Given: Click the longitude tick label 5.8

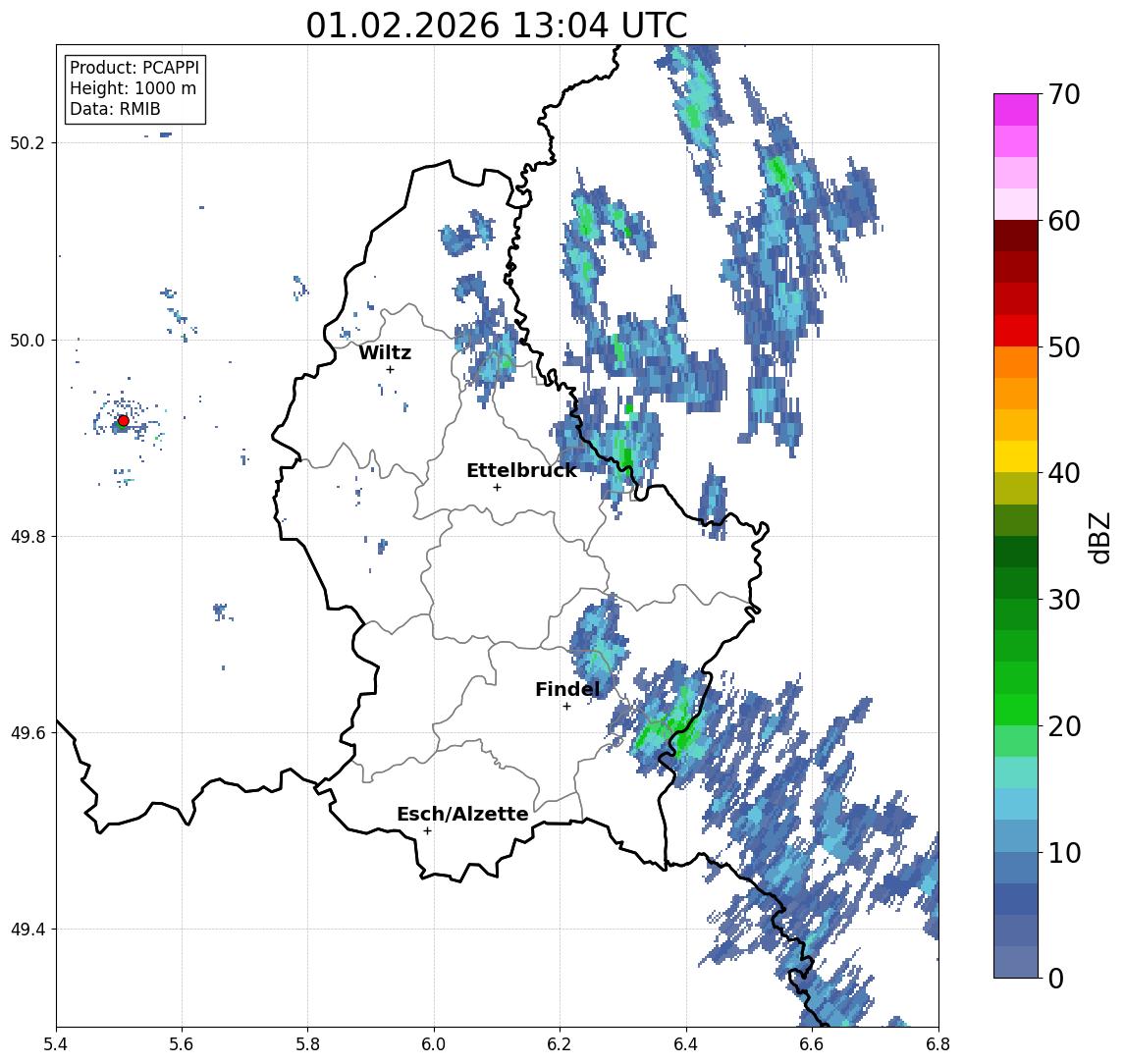Looking at the screenshot, I should [307, 1044].
